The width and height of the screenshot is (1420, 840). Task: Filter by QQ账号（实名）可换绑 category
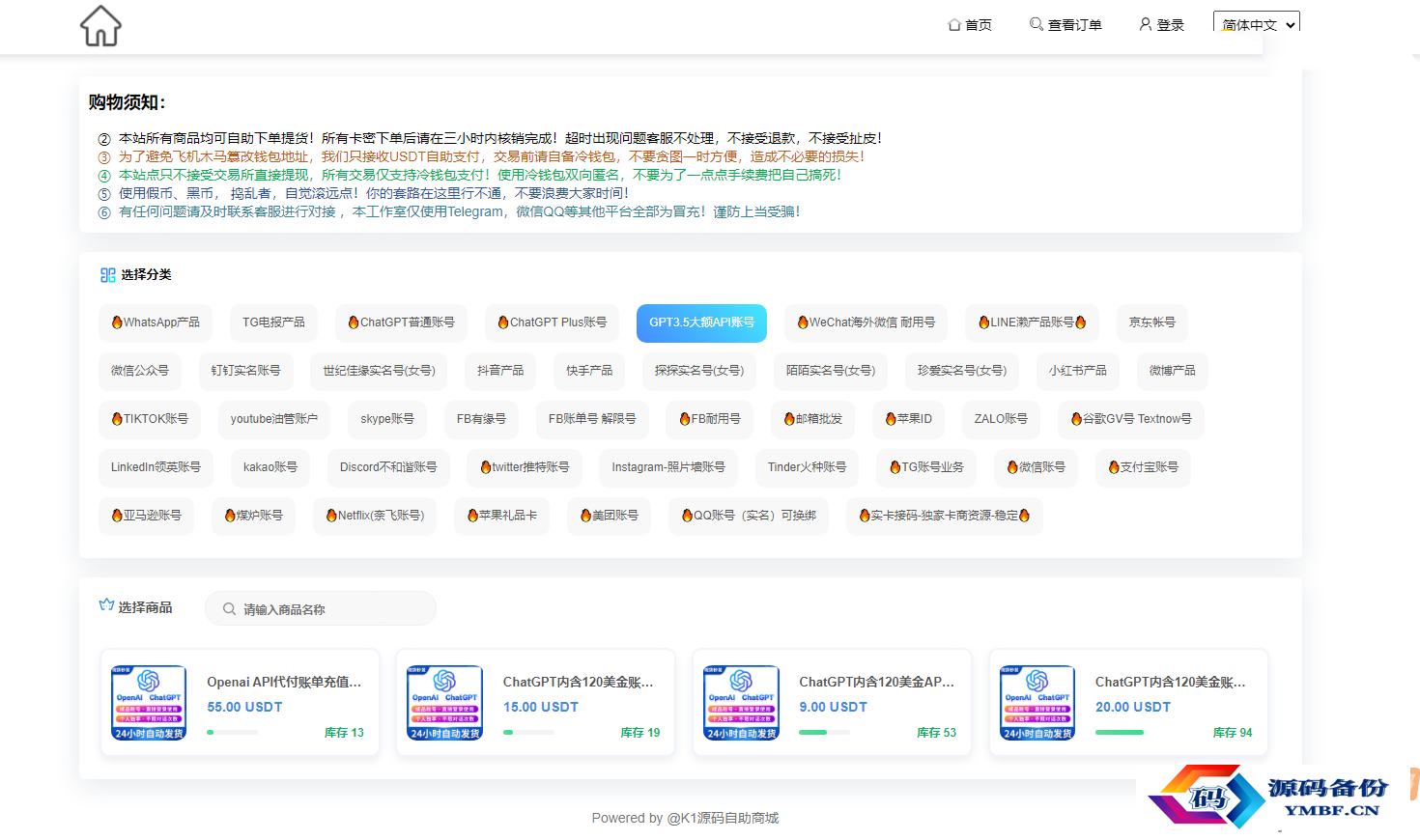(749, 516)
